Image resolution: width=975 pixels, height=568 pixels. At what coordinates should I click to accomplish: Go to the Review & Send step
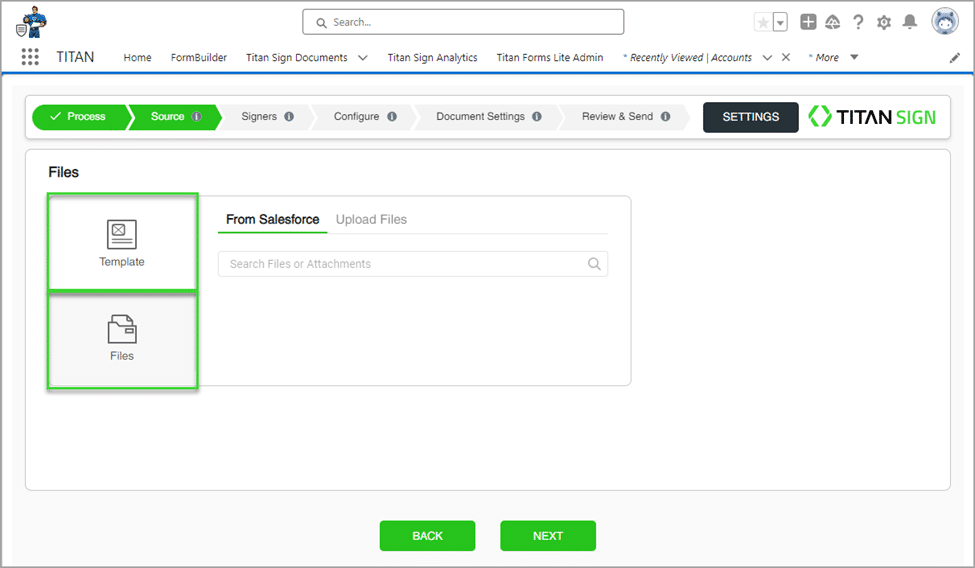(617, 117)
